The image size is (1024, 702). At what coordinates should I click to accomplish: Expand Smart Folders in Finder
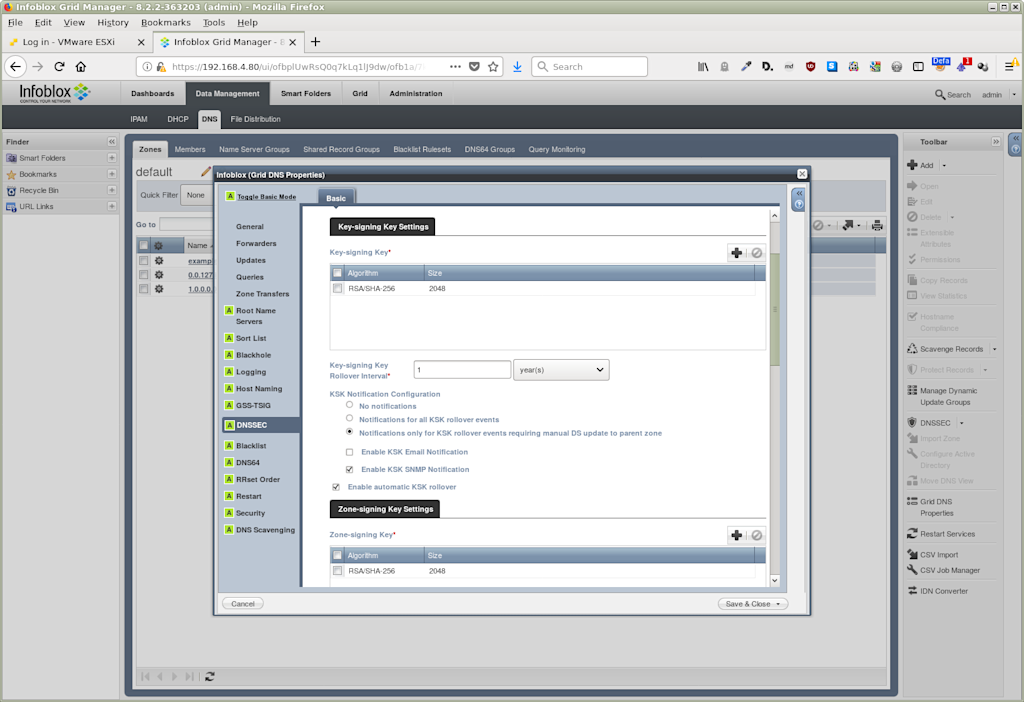tap(112, 158)
